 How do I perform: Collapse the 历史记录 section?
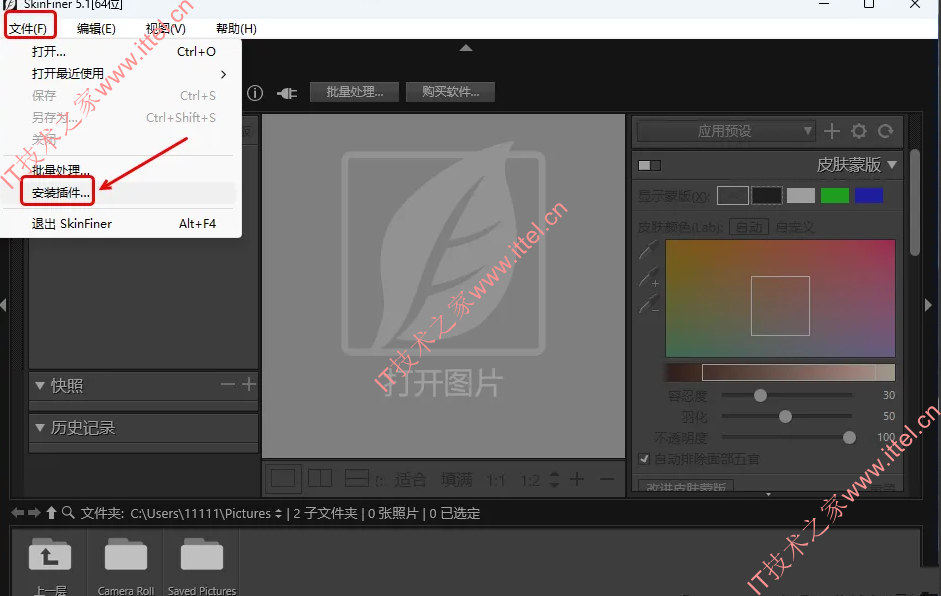coord(40,427)
